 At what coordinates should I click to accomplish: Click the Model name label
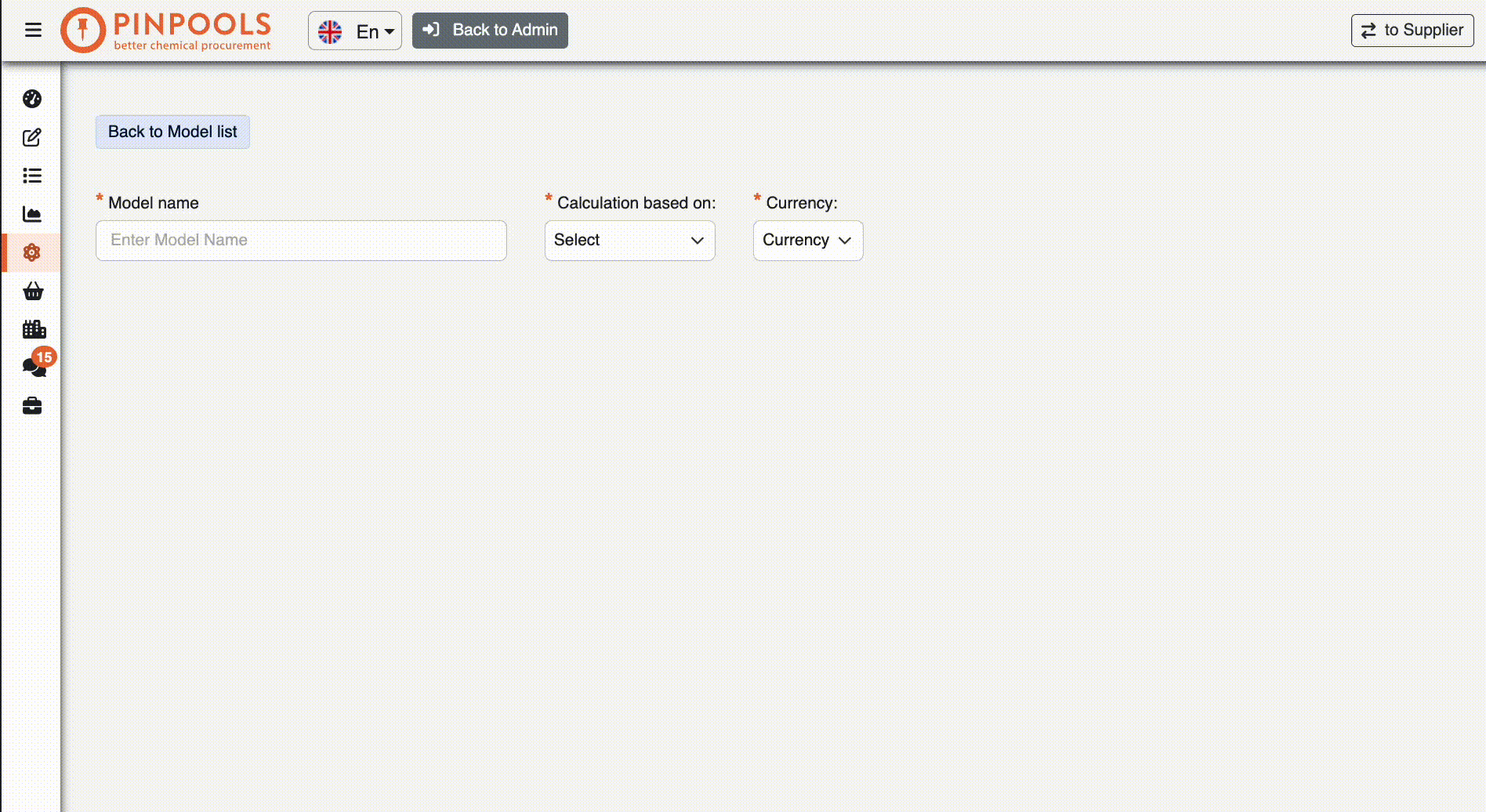pyautogui.click(x=154, y=203)
